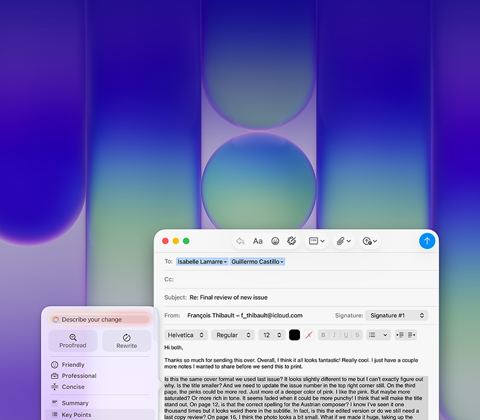Open the background color swatch with red slash
This screenshot has height=420, width=480.
pos(309,335)
